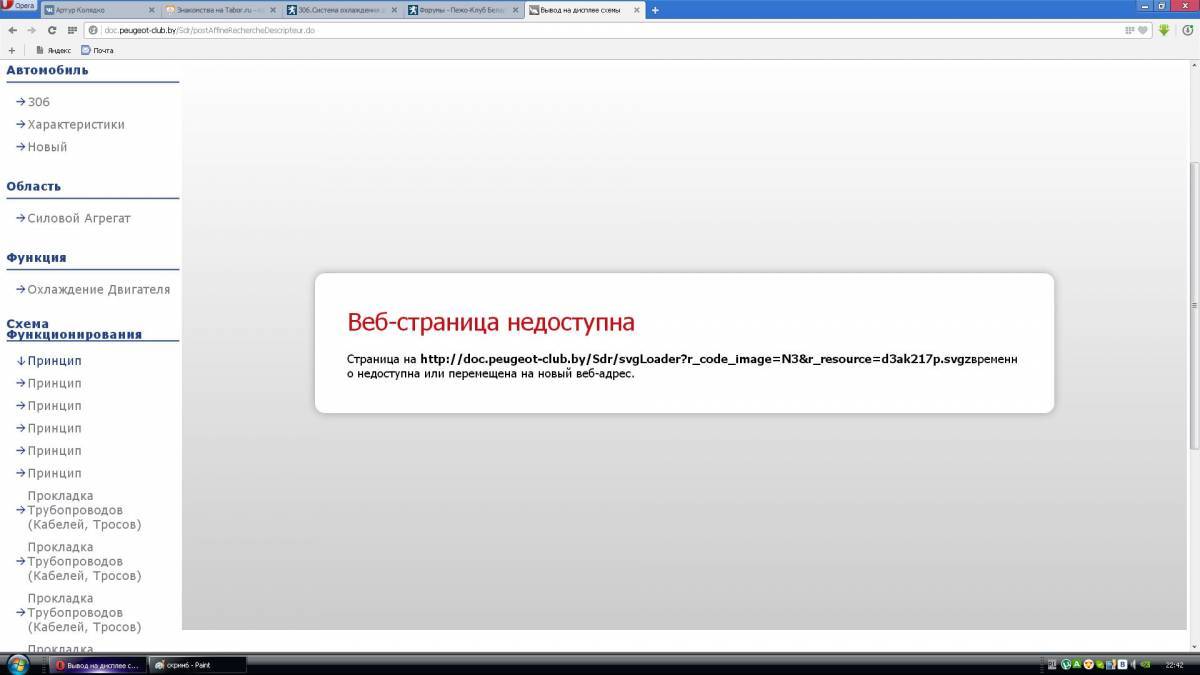Collapse the first 'Принцип' item with down arrow
Viewport: 1200px width, 675px height.
[54, 361]
